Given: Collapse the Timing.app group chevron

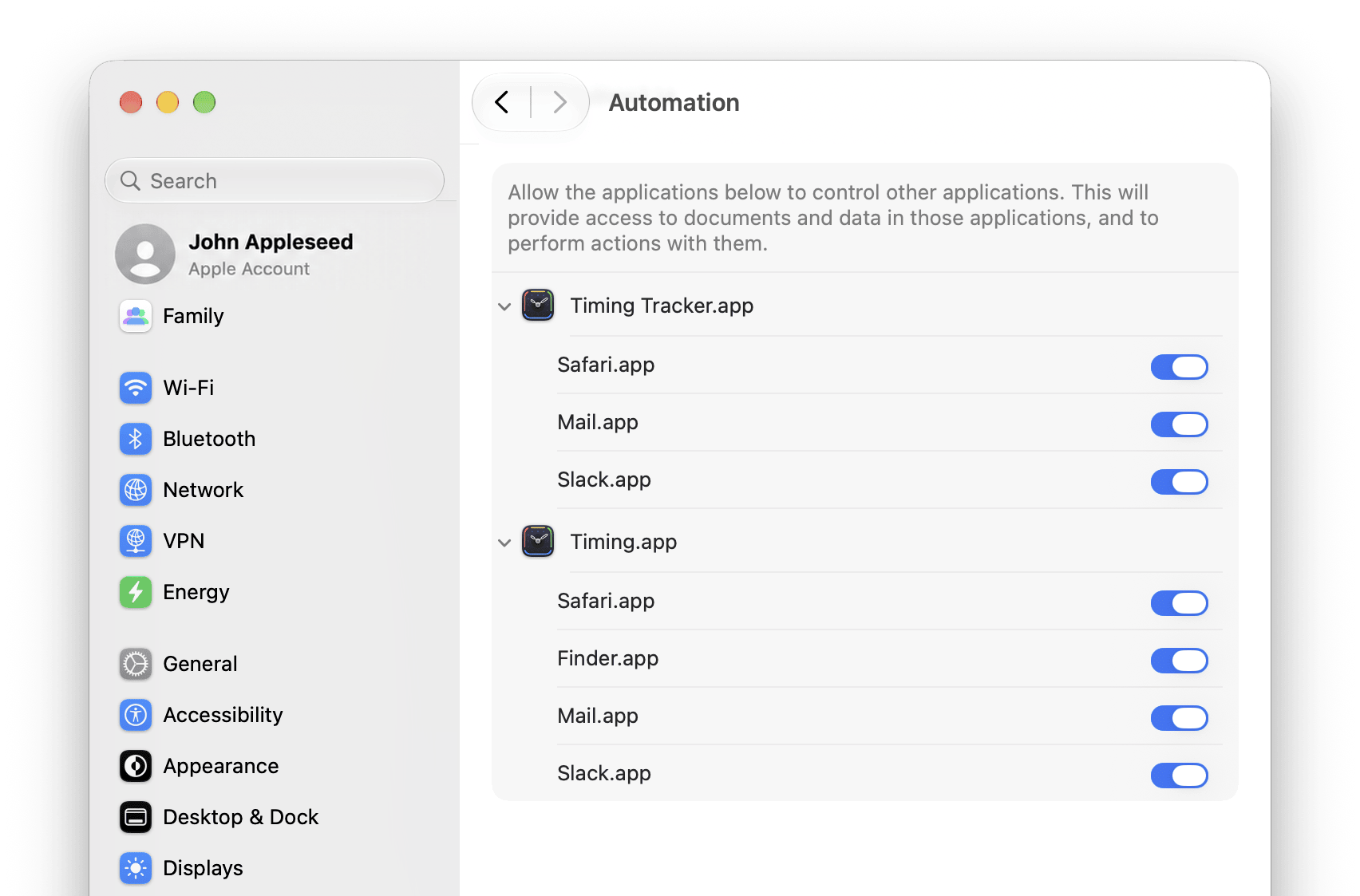Looking at the screenshot, I should point(504,543).
